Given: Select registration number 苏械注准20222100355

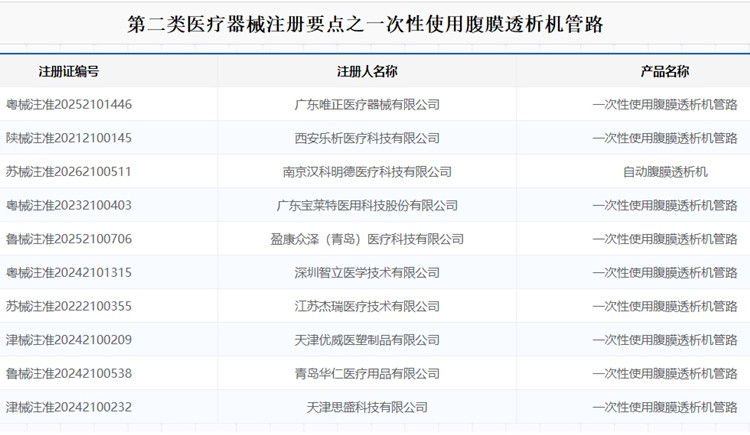Looking at the screenshot, I should pyautogui.click(x=69, y=306).
